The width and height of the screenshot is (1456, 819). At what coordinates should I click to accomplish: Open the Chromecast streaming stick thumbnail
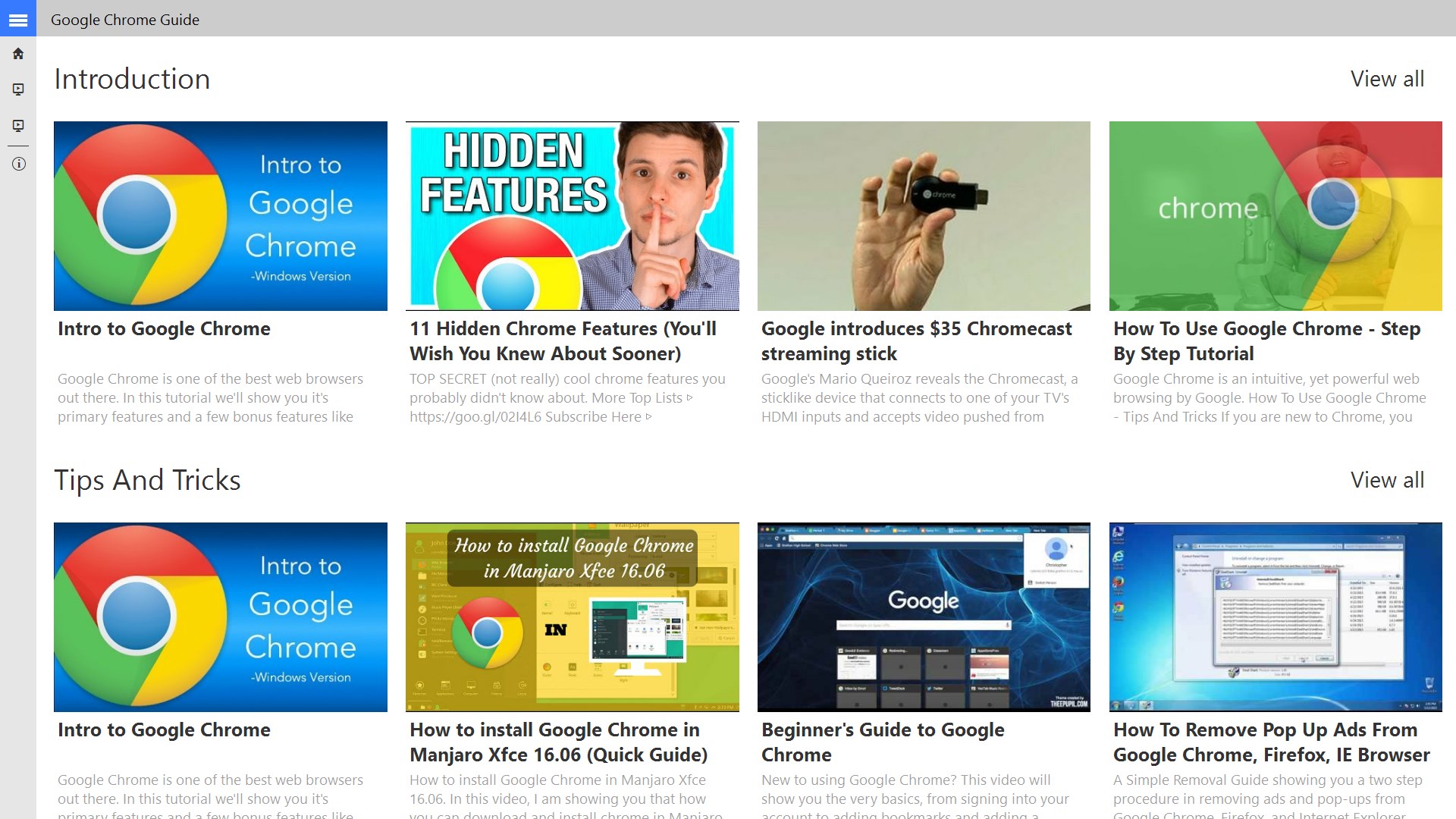coord(924,216)
